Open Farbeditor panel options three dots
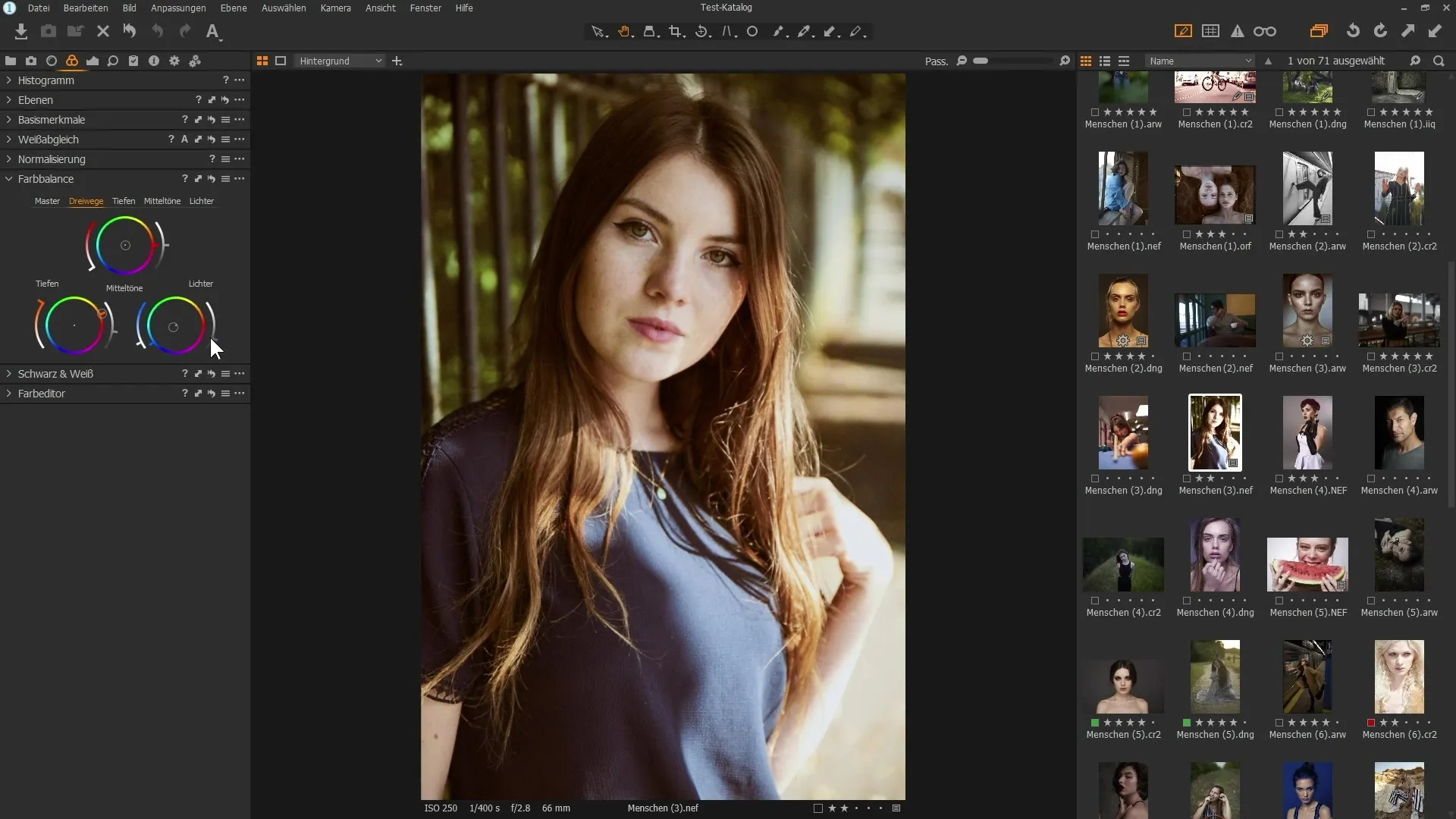This screenshot has height=819, width=1456. (240, 394)
